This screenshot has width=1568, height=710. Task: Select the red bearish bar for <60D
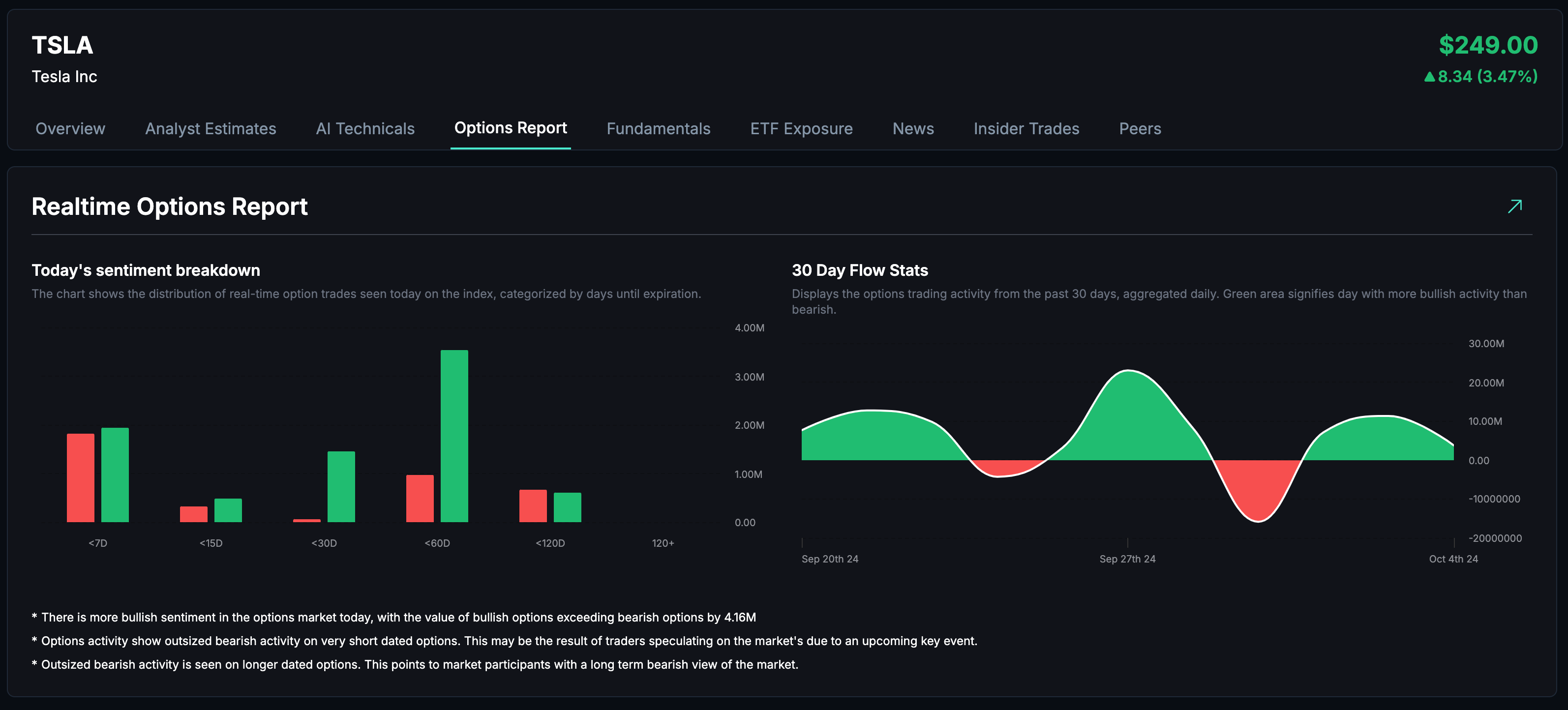[420, 499]
